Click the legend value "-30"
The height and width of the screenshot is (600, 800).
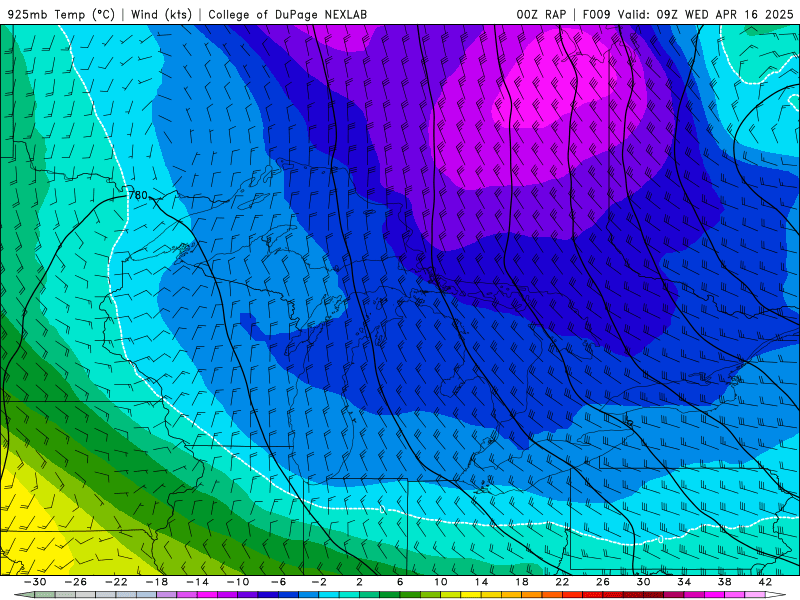tap(35, 582)
